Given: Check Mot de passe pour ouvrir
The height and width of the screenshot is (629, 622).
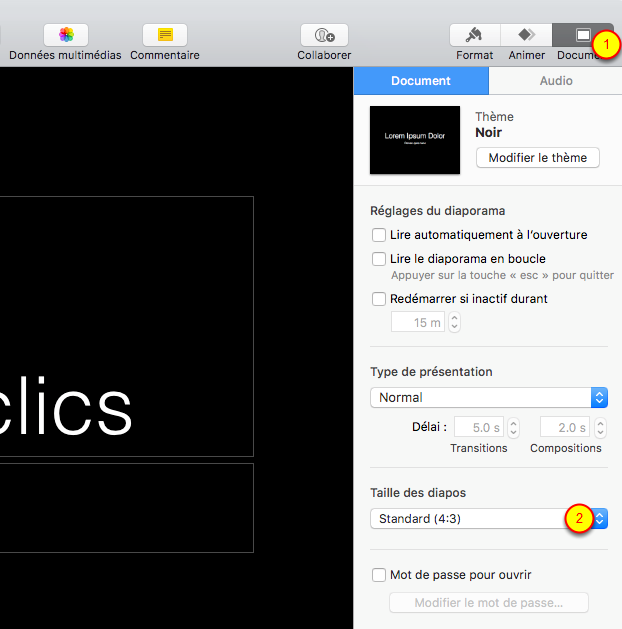Looking at the screenshot, I should (379, 575).
